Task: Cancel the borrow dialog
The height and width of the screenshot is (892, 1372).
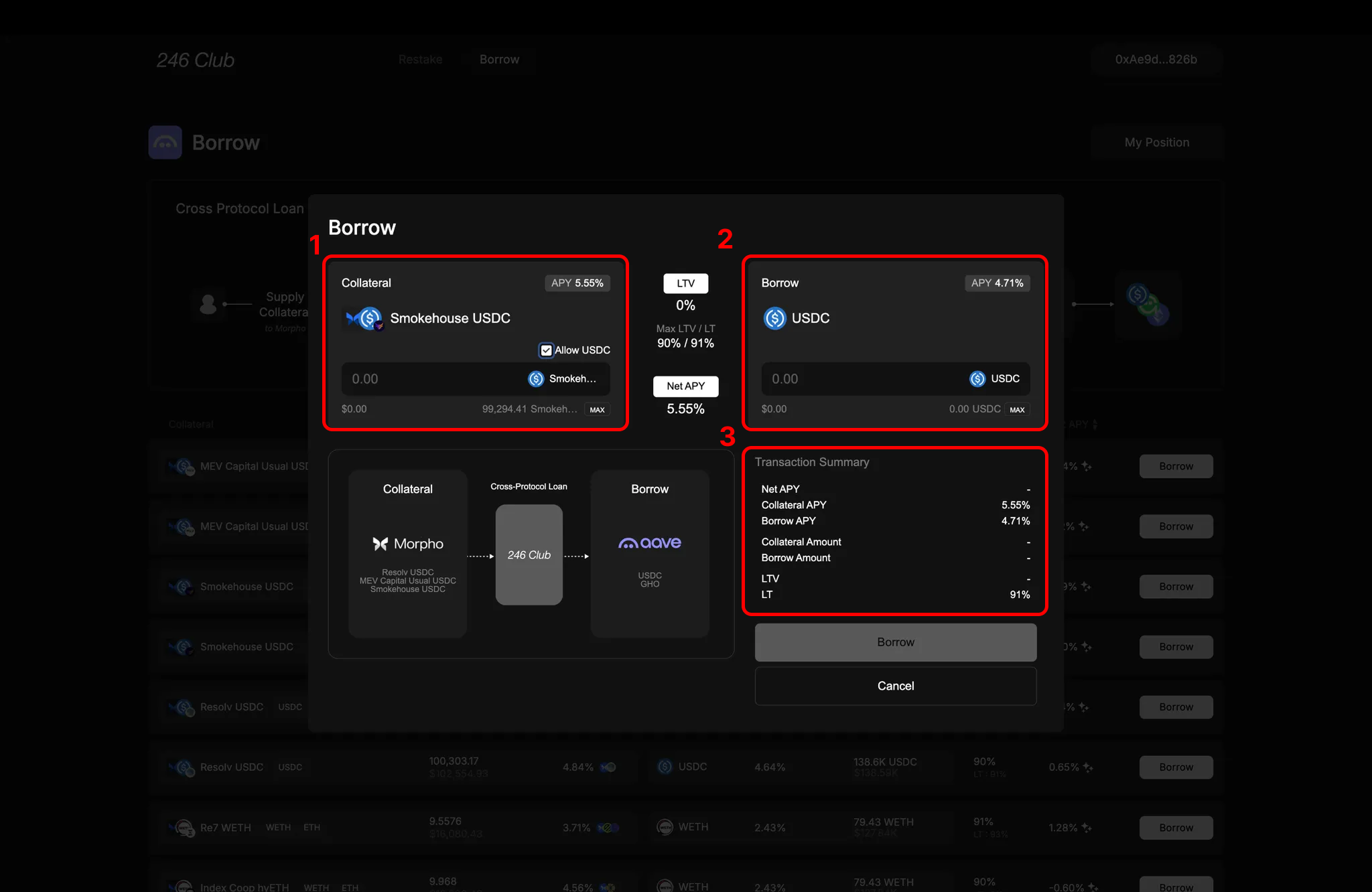Action: (895, 686)
